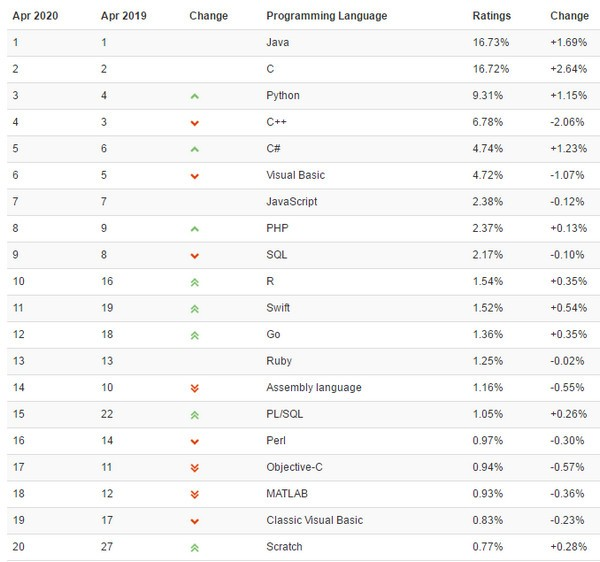Click the JavaScript language name
Image resolution: width=600 pixels, height=562 pixels.
[292, 202]
